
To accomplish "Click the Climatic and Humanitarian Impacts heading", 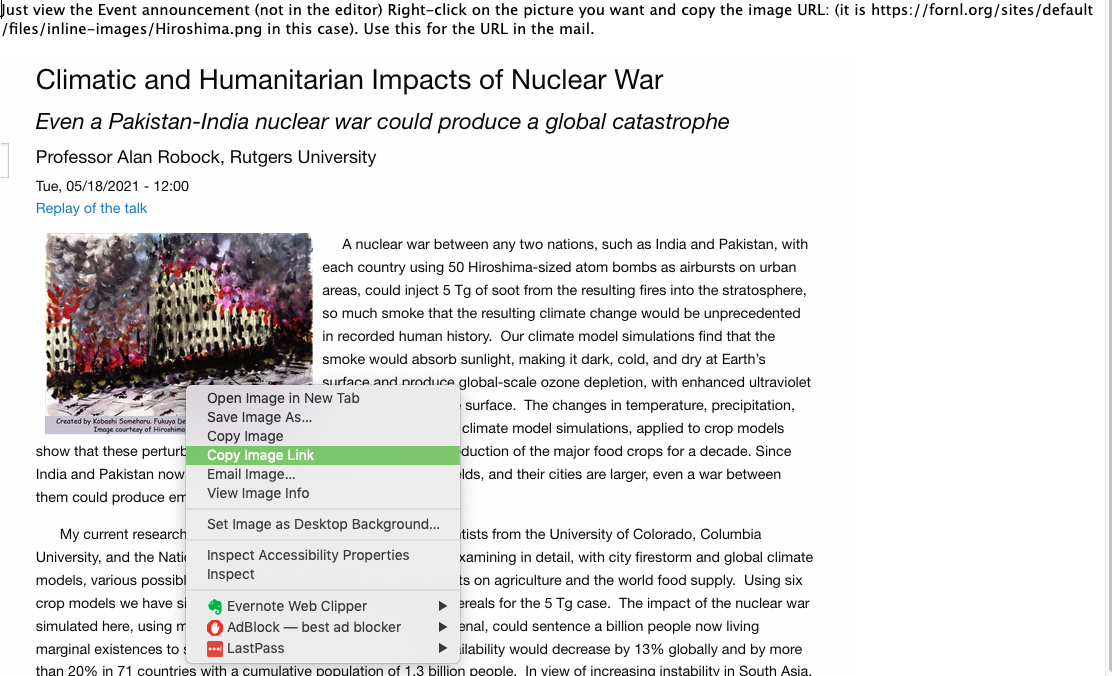I will click(349, 80).
